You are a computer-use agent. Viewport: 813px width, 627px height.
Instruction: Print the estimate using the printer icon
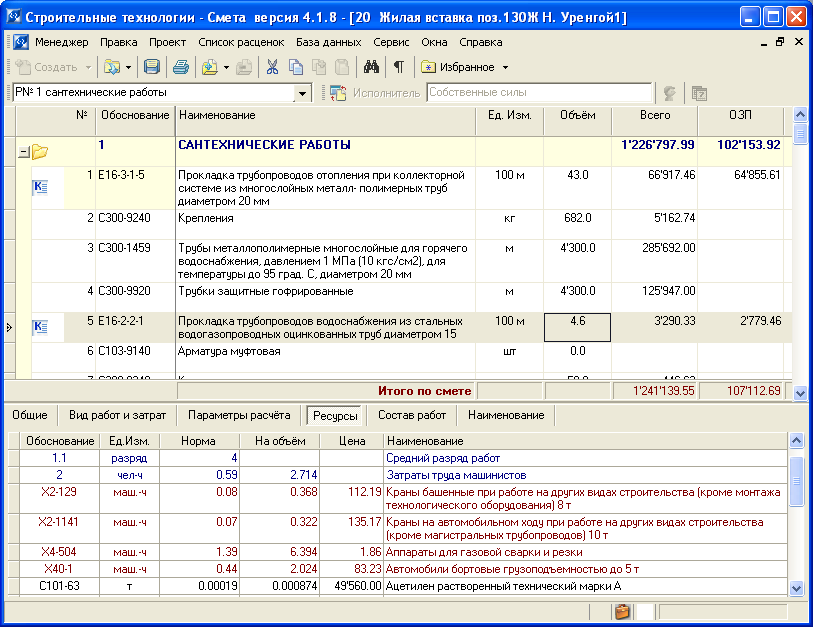tap(180, 67)
